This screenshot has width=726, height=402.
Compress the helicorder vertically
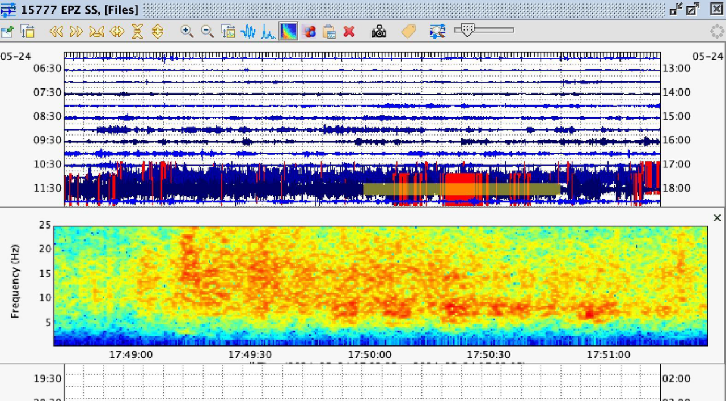[137, 31]
